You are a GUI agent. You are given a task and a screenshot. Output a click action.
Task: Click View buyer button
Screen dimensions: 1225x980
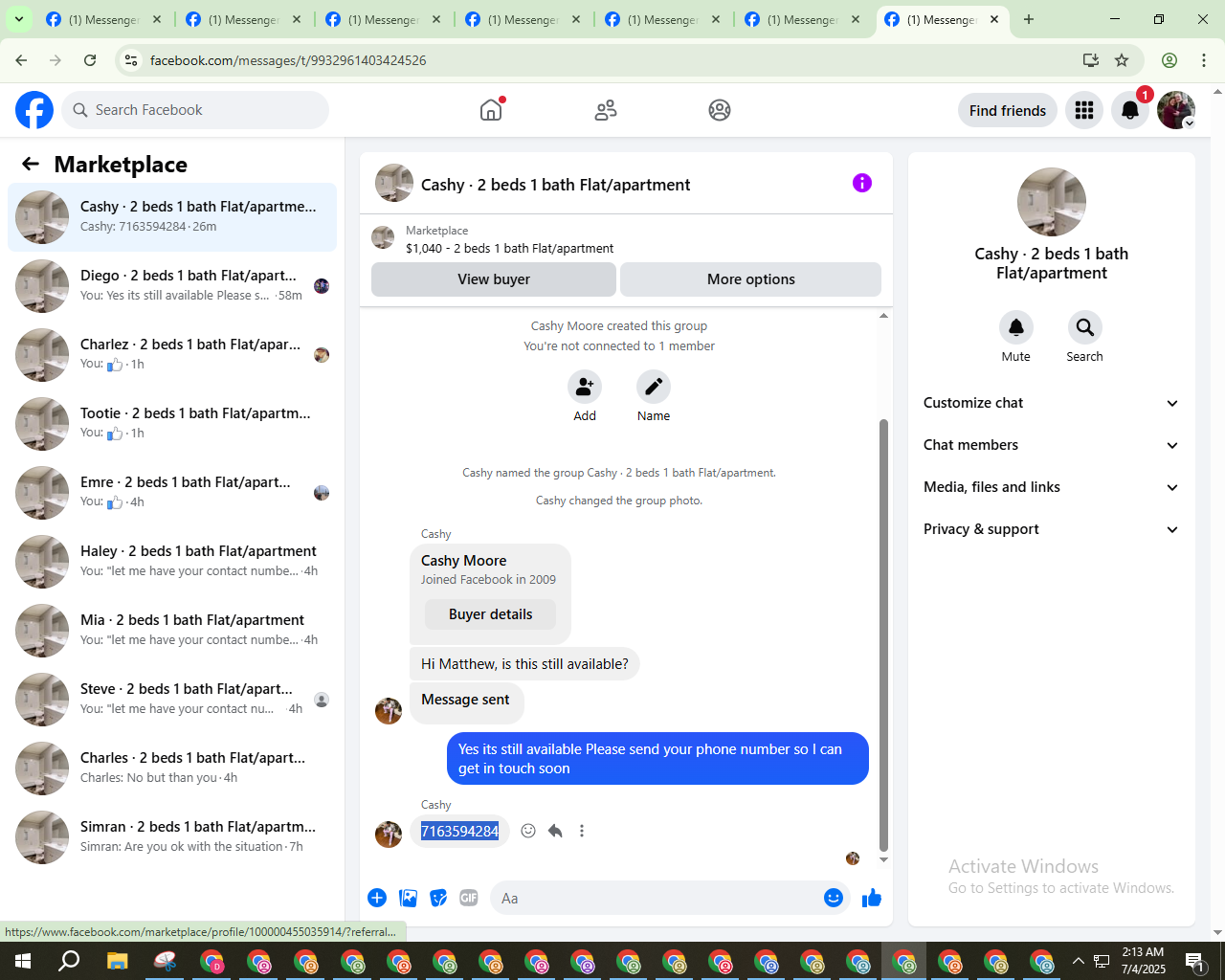pyautogui.click(x=494, y=279)
